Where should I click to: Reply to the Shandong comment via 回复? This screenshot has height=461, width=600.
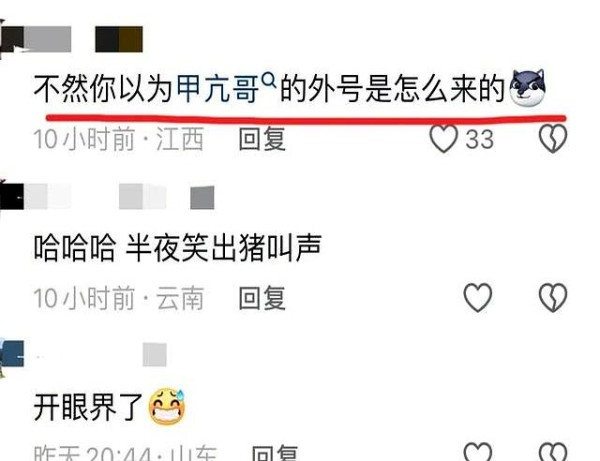(x=275, y=453)
